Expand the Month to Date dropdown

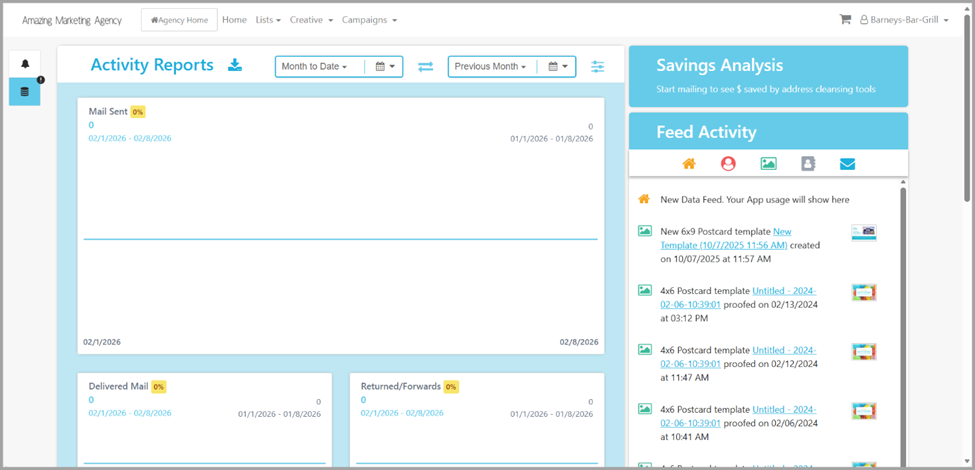click(314, 67)
